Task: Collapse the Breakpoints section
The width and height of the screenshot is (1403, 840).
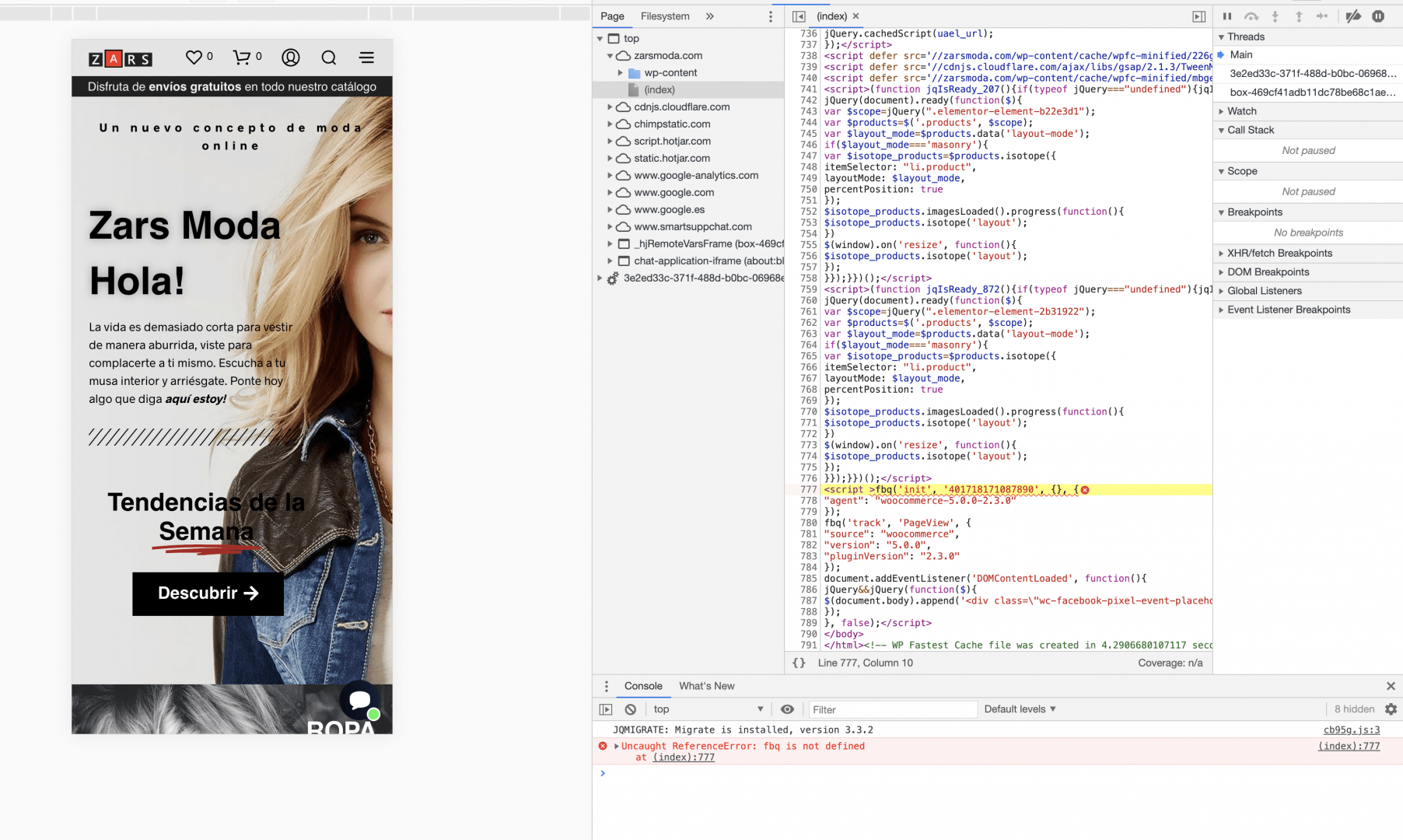Action: click(x=1221, y=213)
